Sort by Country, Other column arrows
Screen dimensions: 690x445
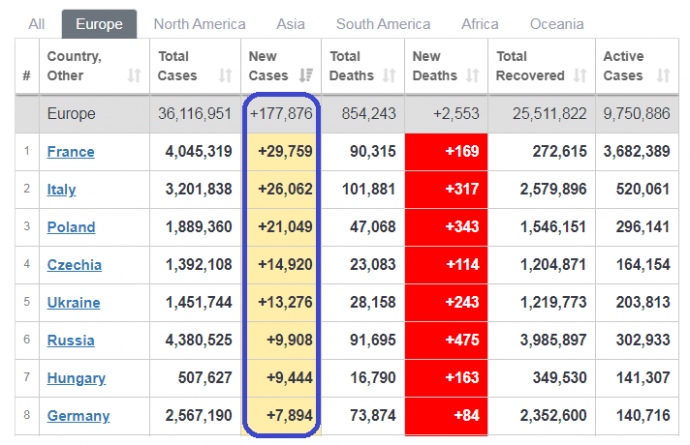tap(134, 76)
